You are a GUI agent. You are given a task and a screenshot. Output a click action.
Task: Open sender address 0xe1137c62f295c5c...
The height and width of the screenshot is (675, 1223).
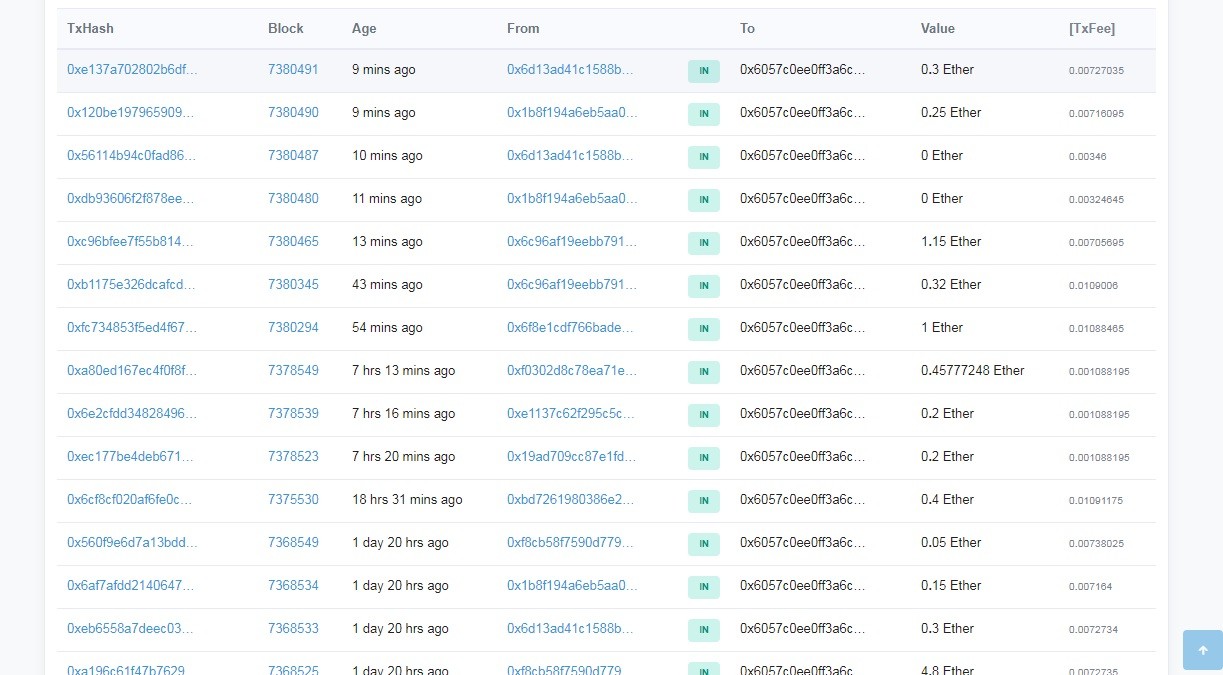click(571, 414)
